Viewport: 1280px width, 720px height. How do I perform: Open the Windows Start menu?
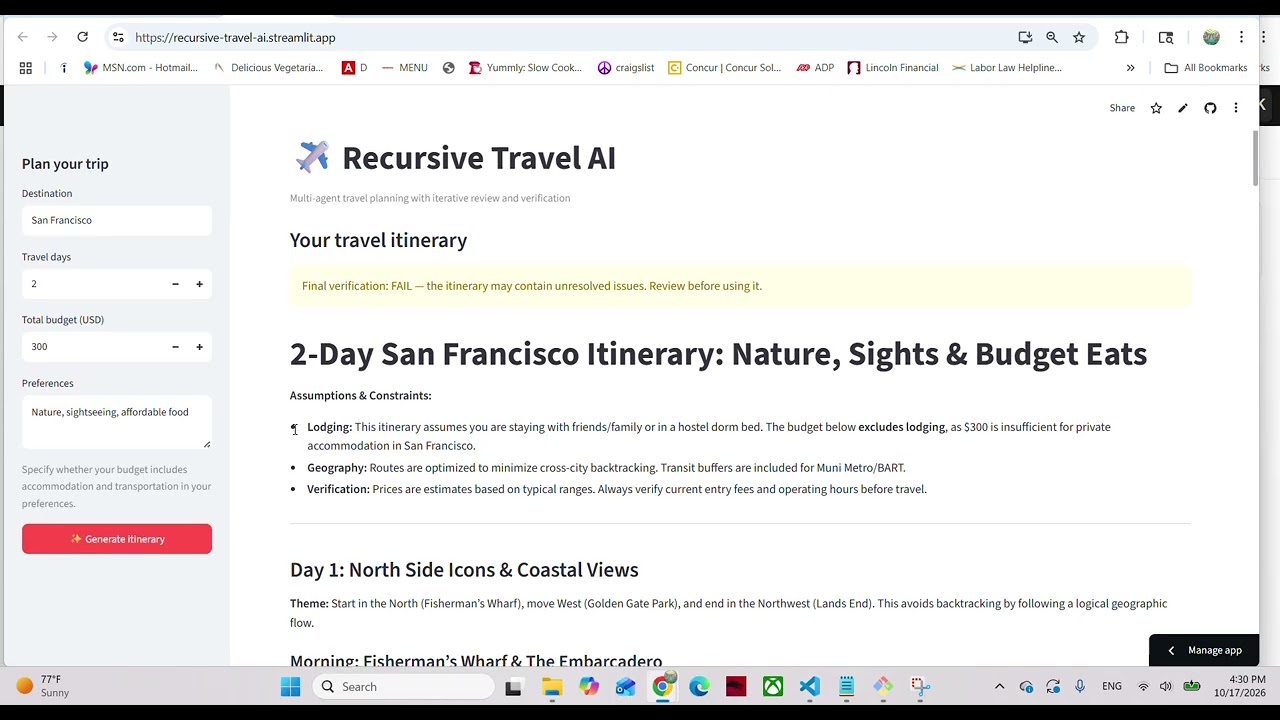point(291,687)
